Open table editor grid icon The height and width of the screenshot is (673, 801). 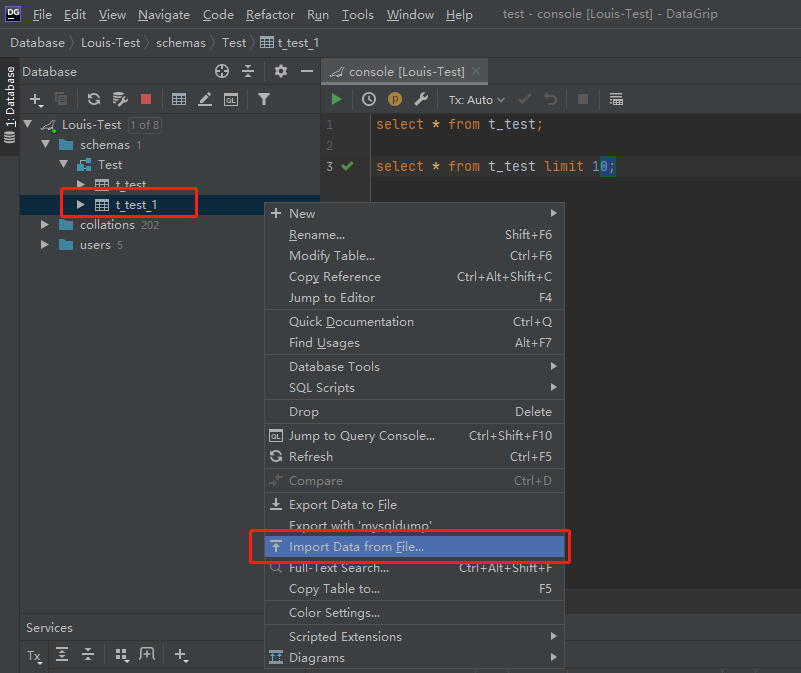179,99
